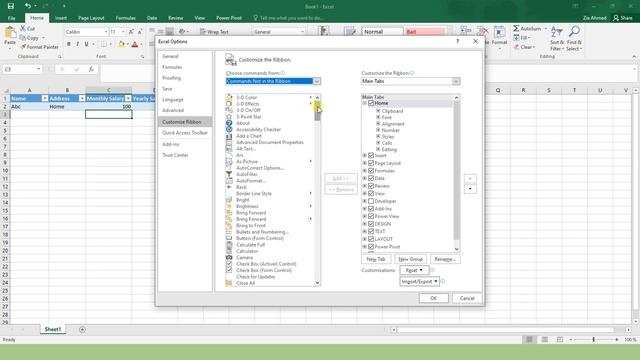Image resolution: width=640 pixels, height=360 pixels.
Task: Click the Help question mark in dialog
Action: [458, 41]
